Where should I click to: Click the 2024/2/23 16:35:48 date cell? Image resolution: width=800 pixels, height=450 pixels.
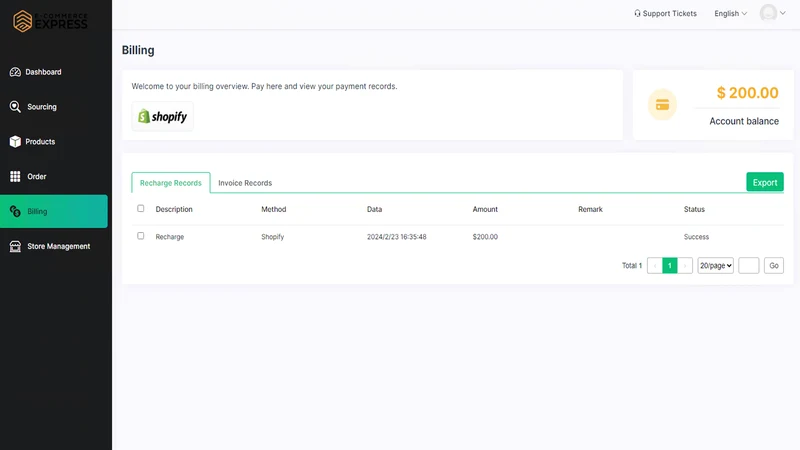396,237
